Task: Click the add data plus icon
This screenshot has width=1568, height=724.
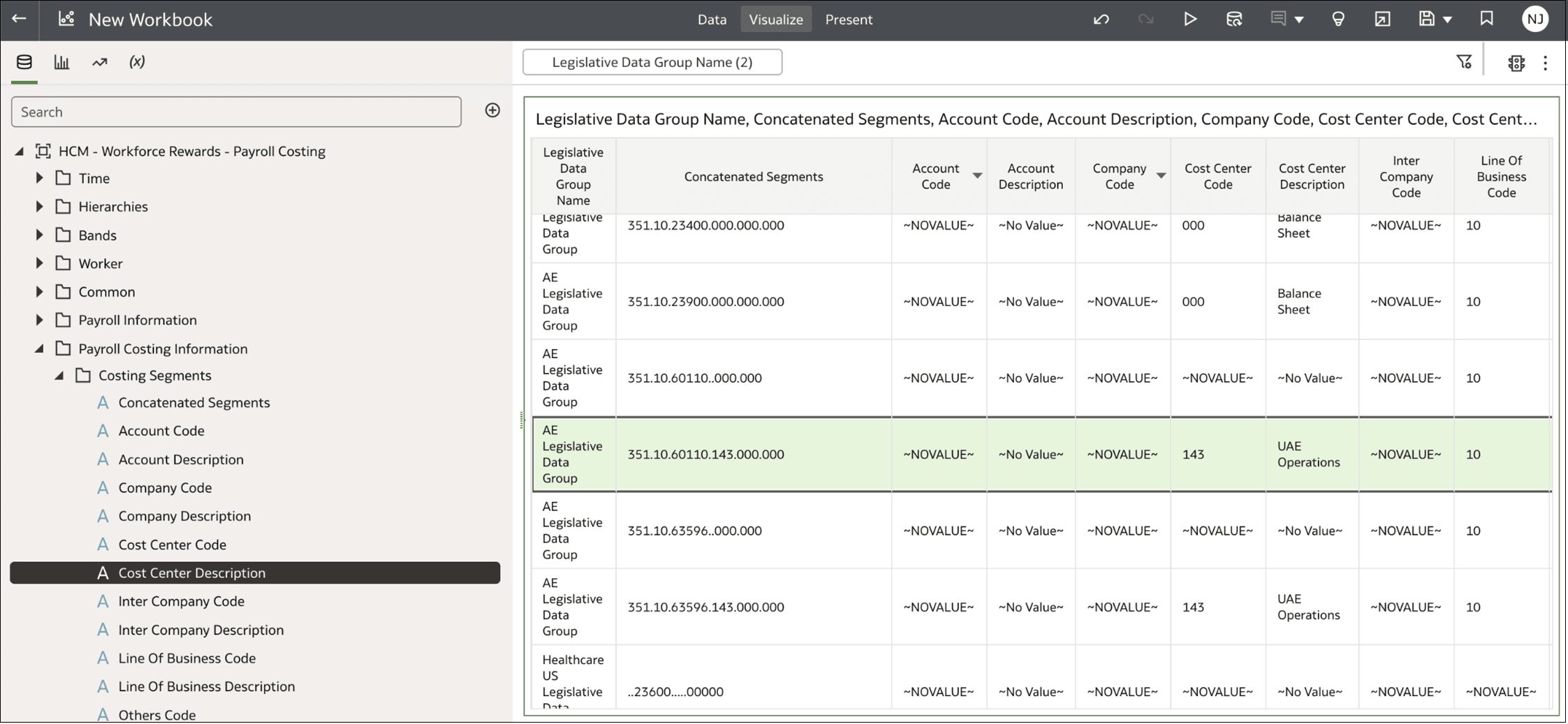Action: pos(492,110)
